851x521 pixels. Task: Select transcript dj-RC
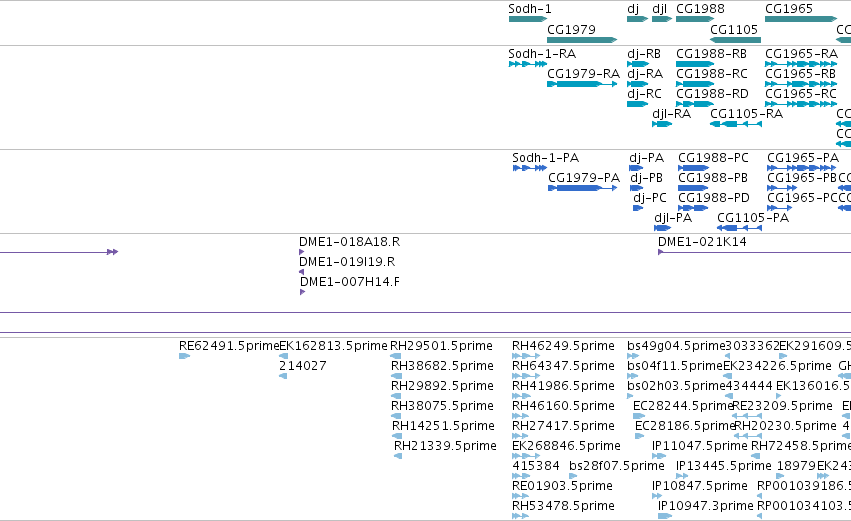pyautogui.click(x=637, y=104)
